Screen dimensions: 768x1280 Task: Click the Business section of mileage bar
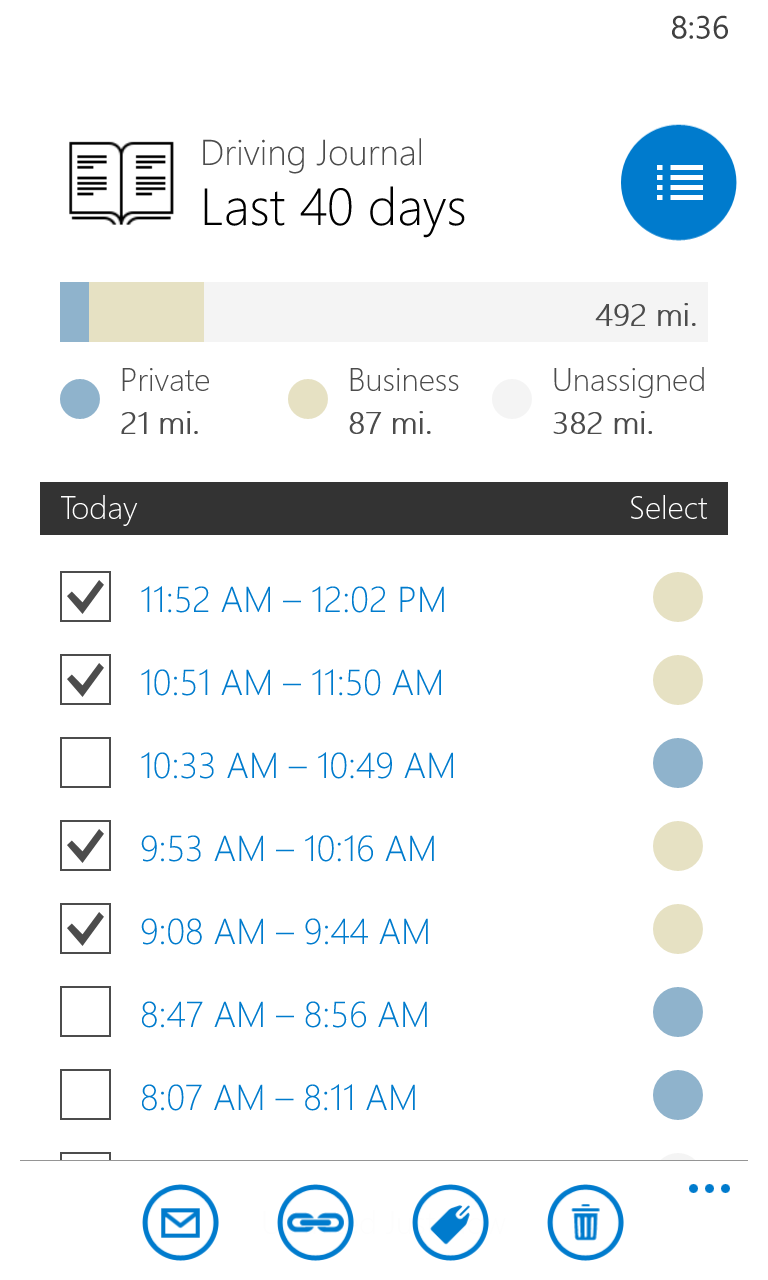click(x=147, y=312)
